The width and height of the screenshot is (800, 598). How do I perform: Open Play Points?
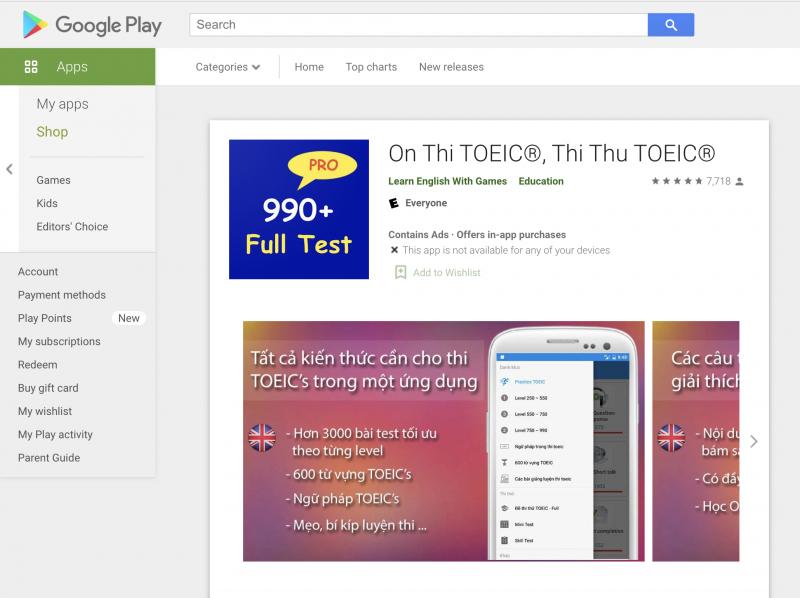tap(44, 318)
